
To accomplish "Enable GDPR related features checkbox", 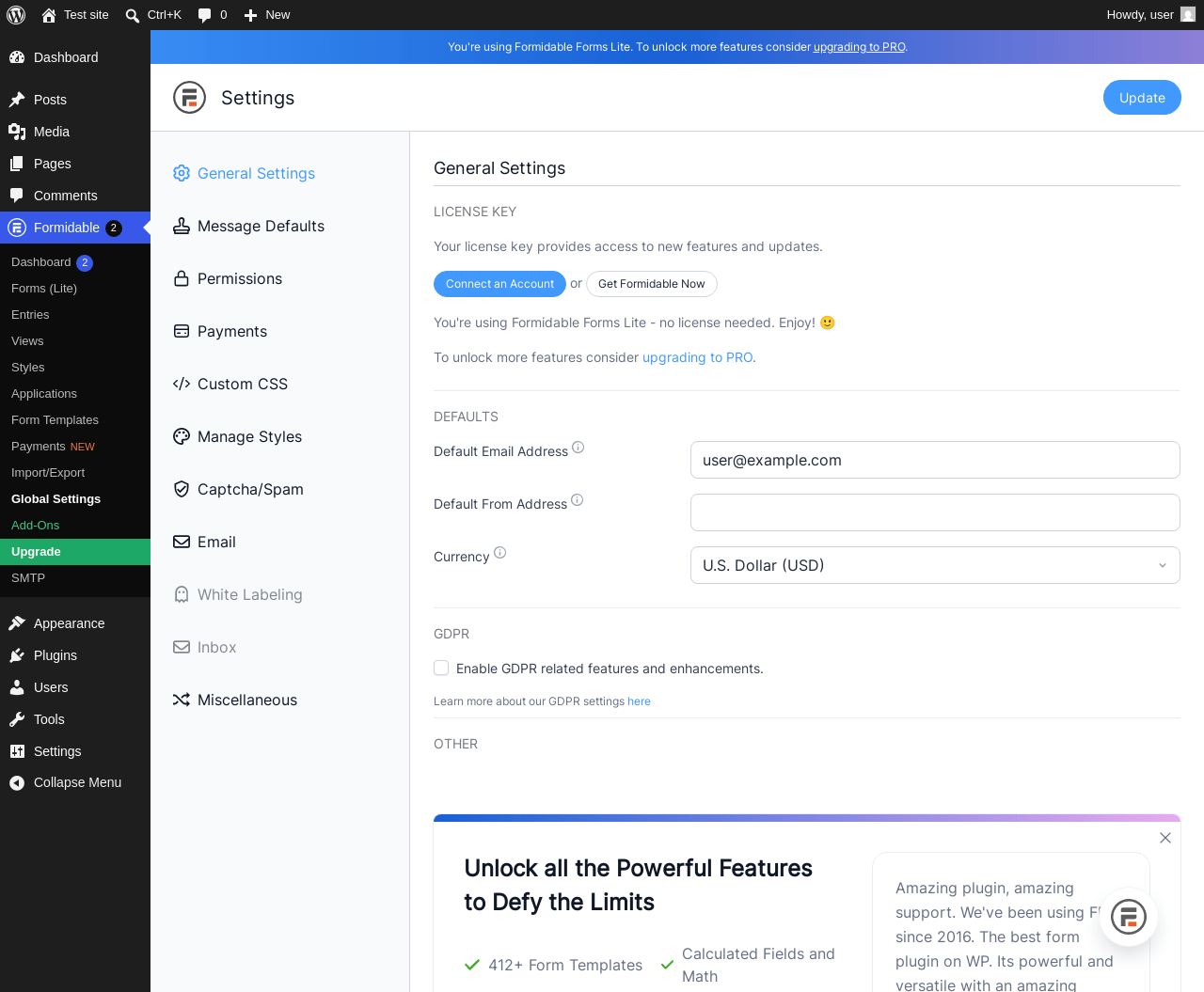I will point(441,668).
